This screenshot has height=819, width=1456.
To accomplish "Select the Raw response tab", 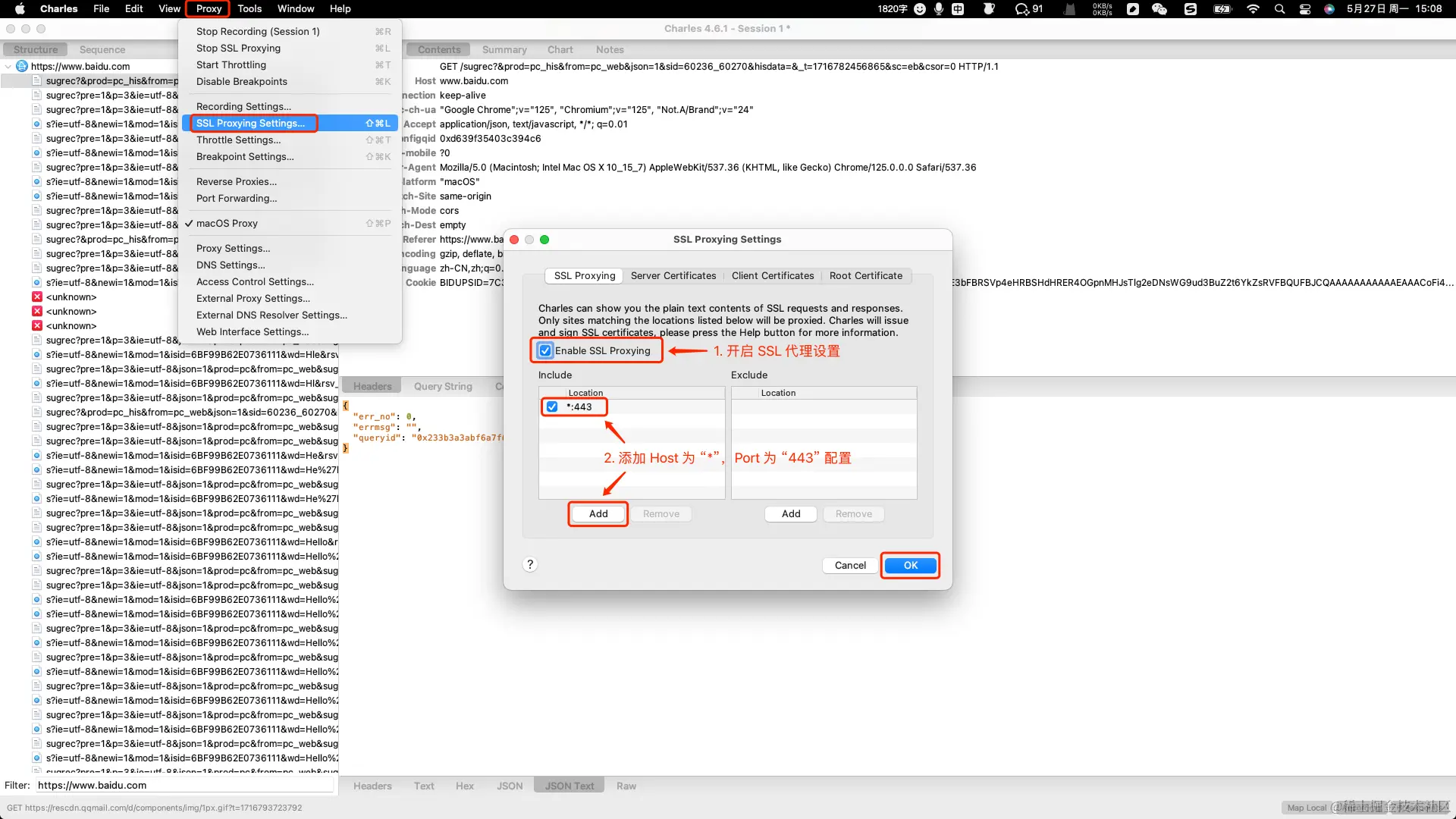I will tap(626, 786).
